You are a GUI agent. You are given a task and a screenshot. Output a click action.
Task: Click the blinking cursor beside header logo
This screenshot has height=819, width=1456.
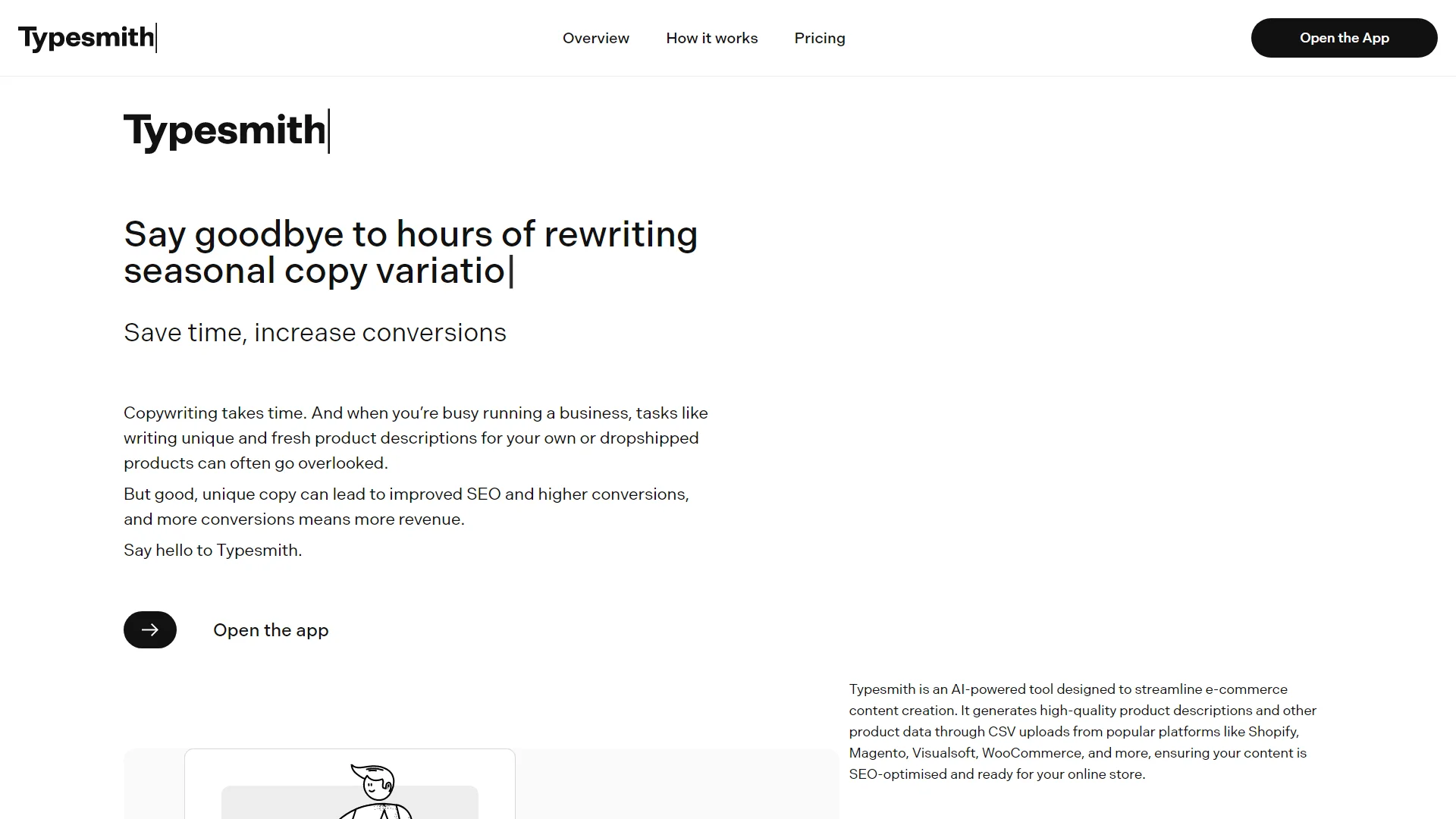[156, 37]
